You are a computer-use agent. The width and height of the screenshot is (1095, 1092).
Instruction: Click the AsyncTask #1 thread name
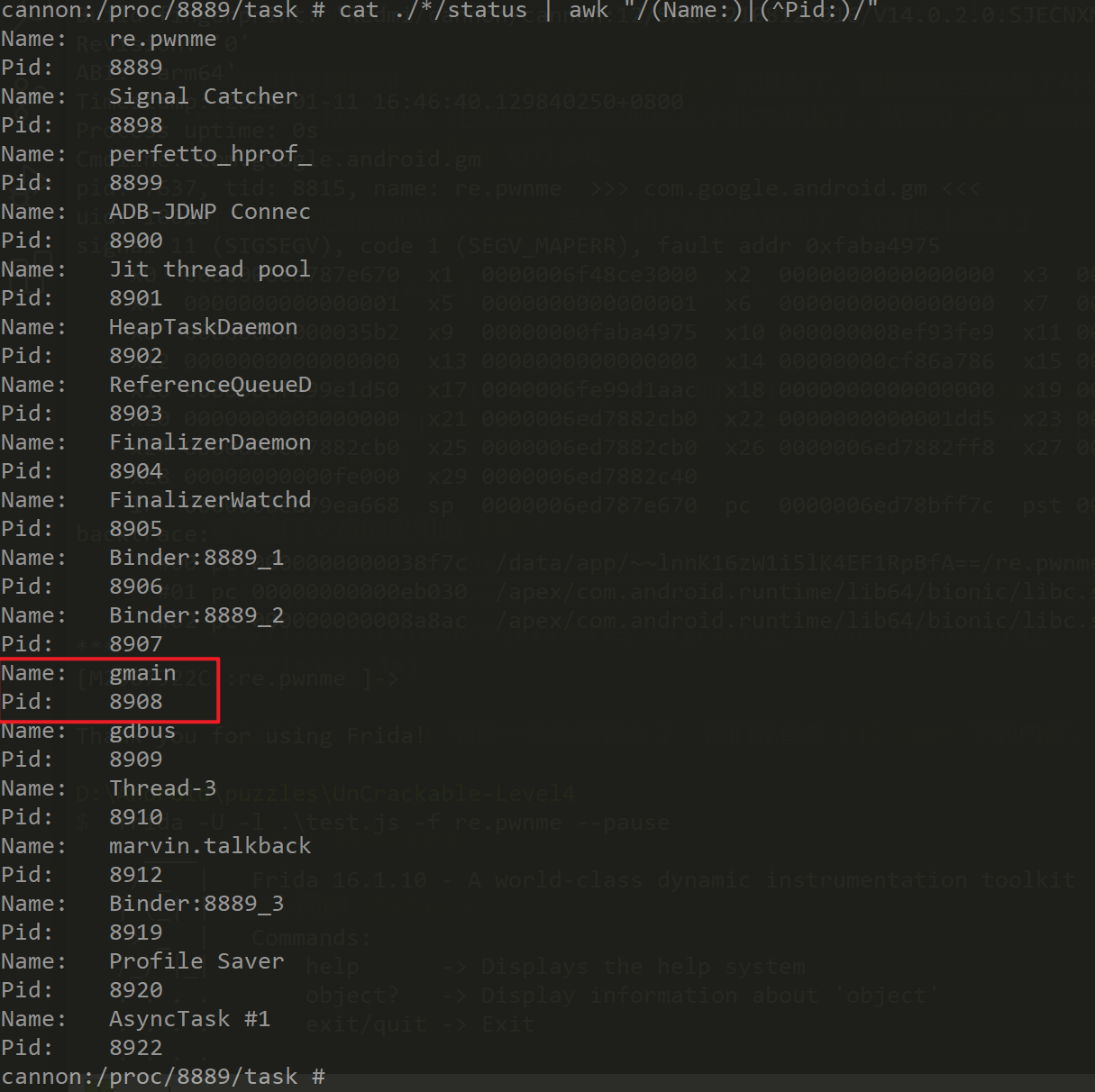[x=189, y=1019]
